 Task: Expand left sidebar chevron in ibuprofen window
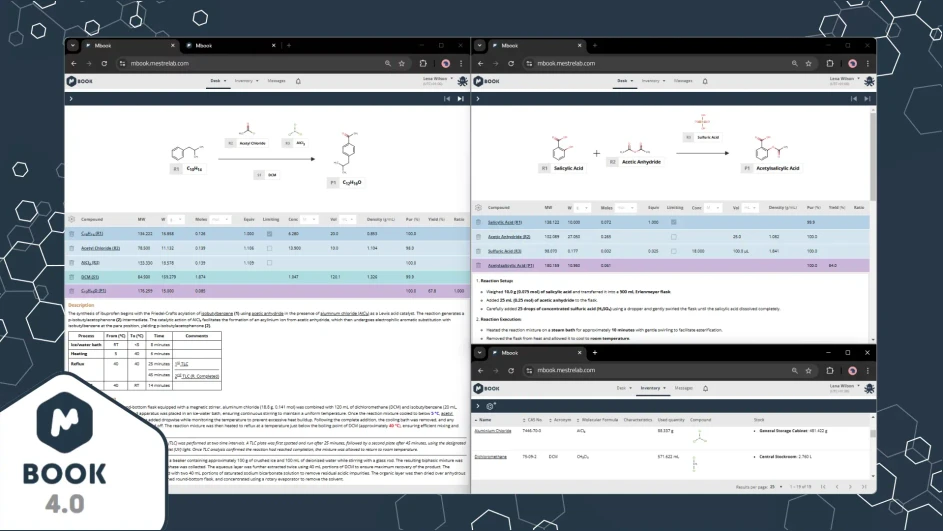[71, 99]
